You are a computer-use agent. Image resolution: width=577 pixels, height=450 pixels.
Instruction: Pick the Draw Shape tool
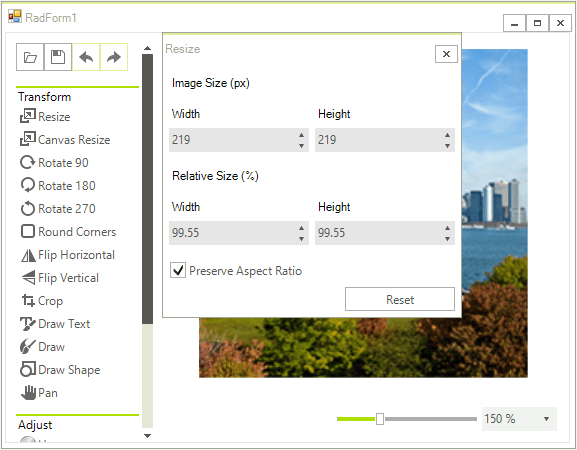(60, 370)
